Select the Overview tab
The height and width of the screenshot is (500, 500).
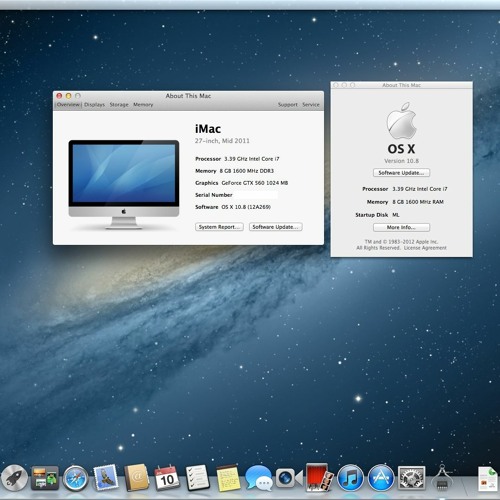pyautogui.click(x=68, y=105)
